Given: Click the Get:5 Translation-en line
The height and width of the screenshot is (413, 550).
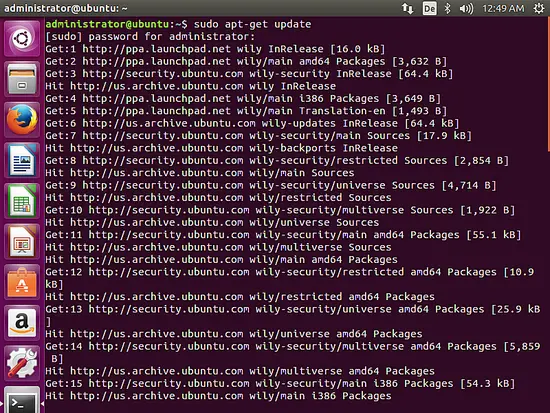Looking at the screenshot, I should (x=246, y=111).
